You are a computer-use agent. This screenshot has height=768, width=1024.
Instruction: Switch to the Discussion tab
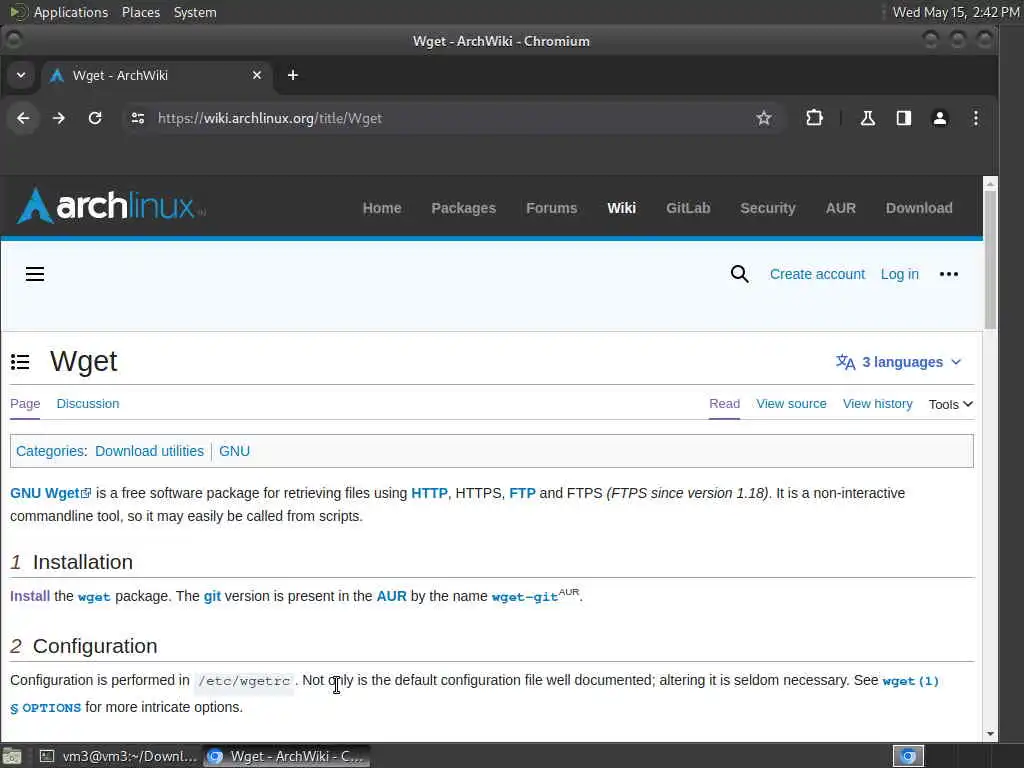coord(88,404)
